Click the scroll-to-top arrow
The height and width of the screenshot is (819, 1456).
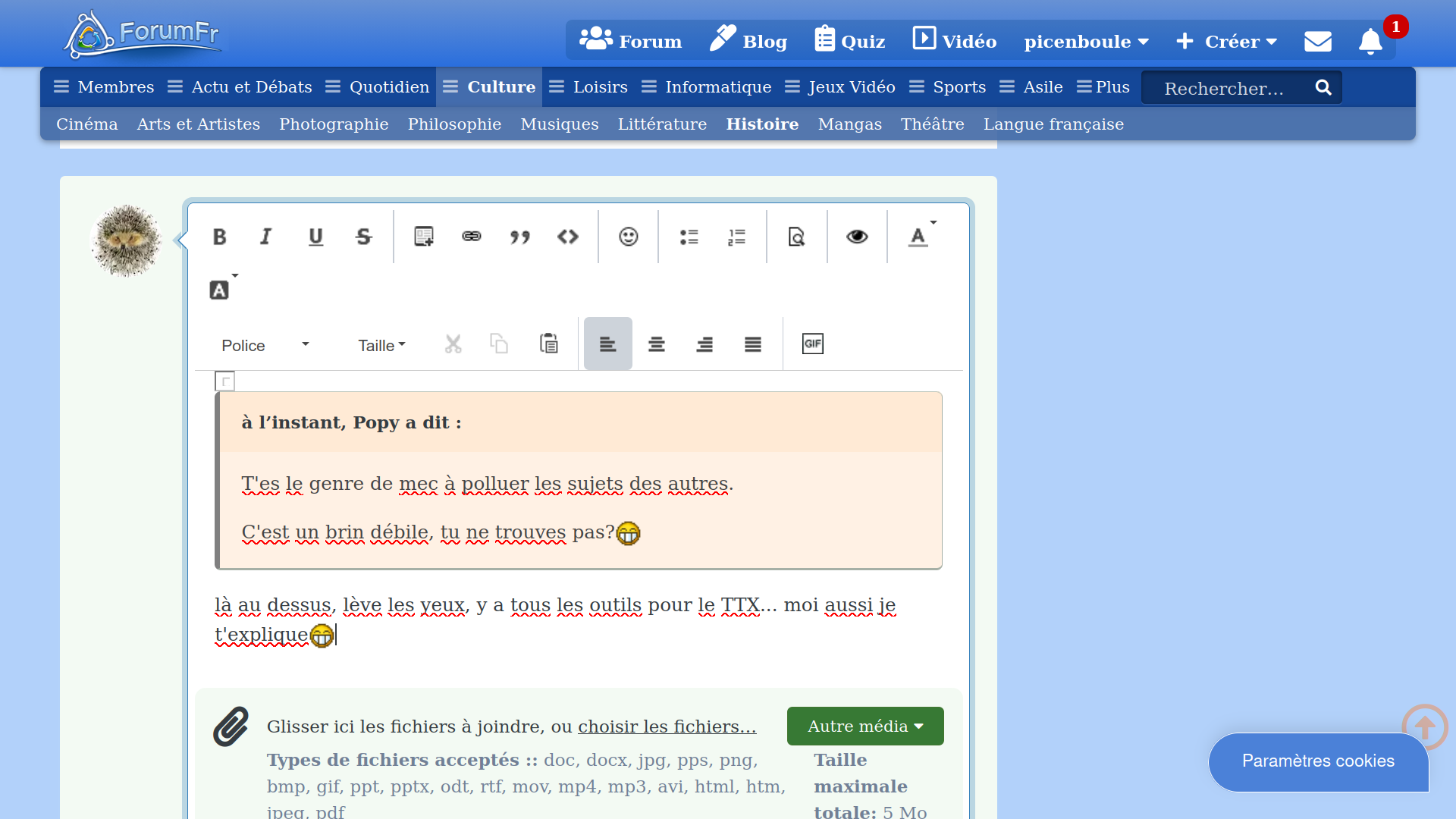point(1425,727)
